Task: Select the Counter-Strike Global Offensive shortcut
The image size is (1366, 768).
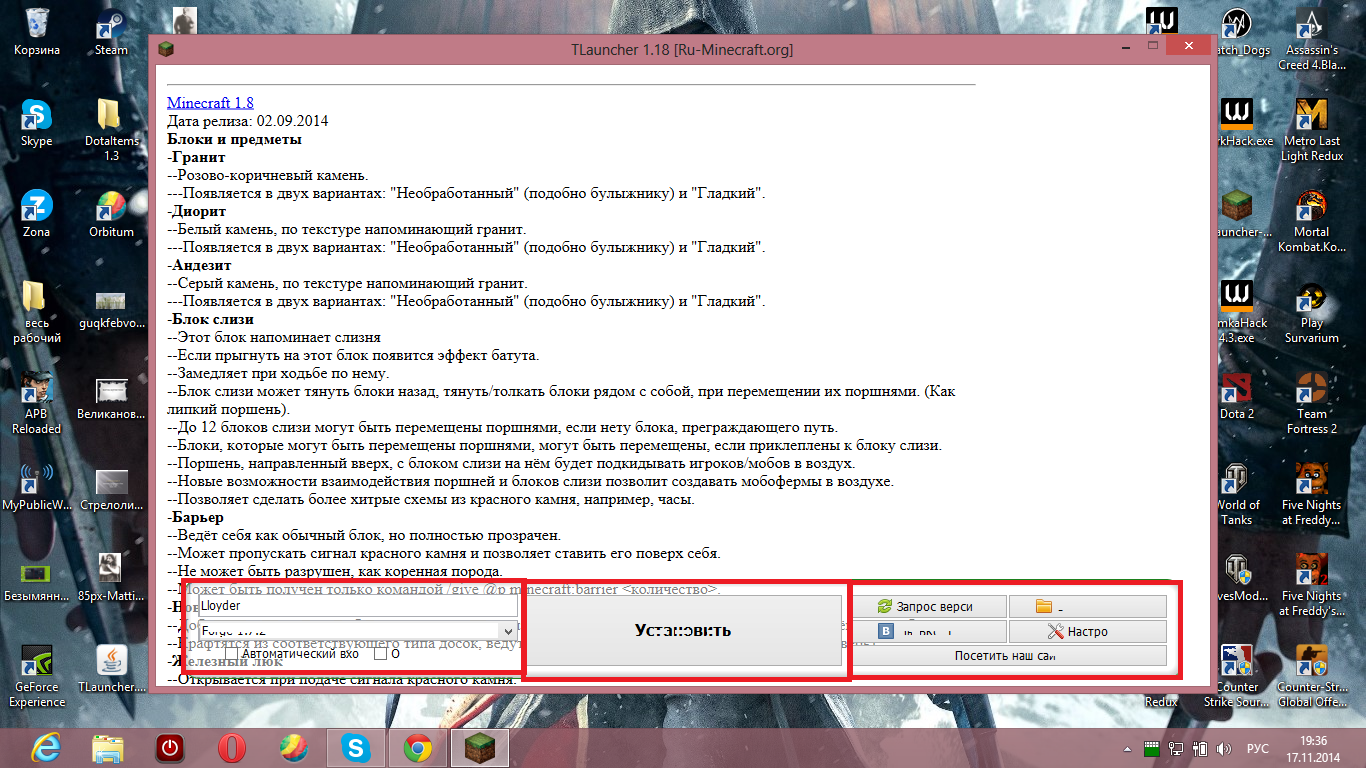Action: [x=1312, y=675]
